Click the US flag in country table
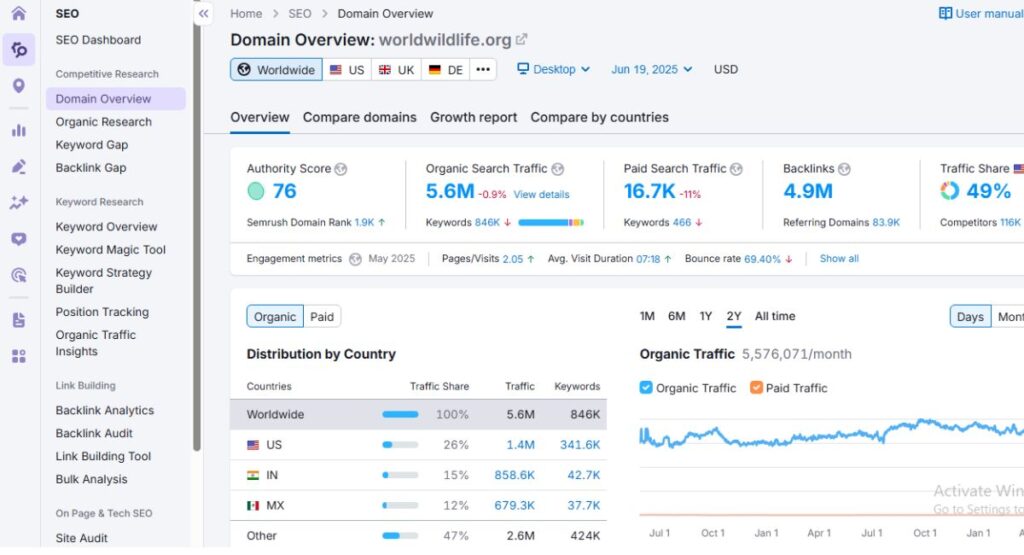The height and width of the screenshot is (555, 1024). coord(253,445)
